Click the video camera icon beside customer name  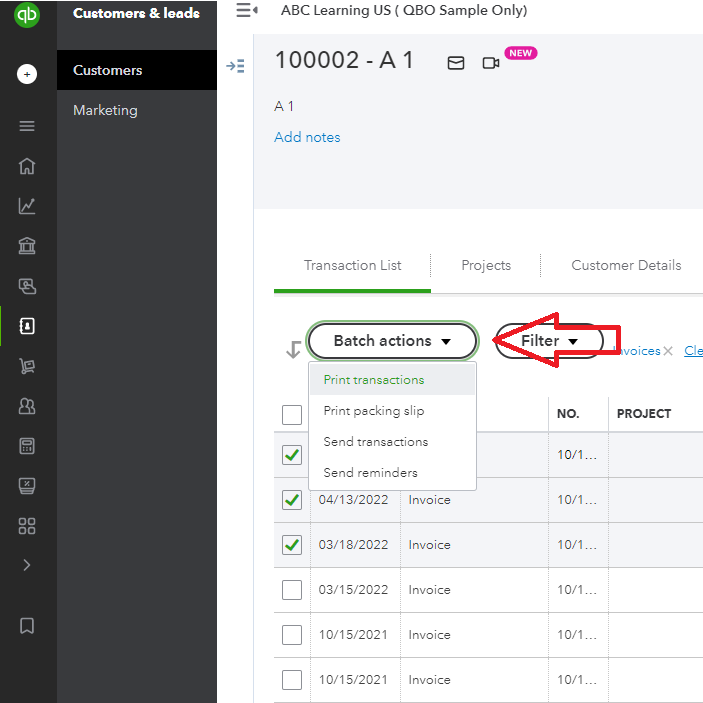pos(490,63)
